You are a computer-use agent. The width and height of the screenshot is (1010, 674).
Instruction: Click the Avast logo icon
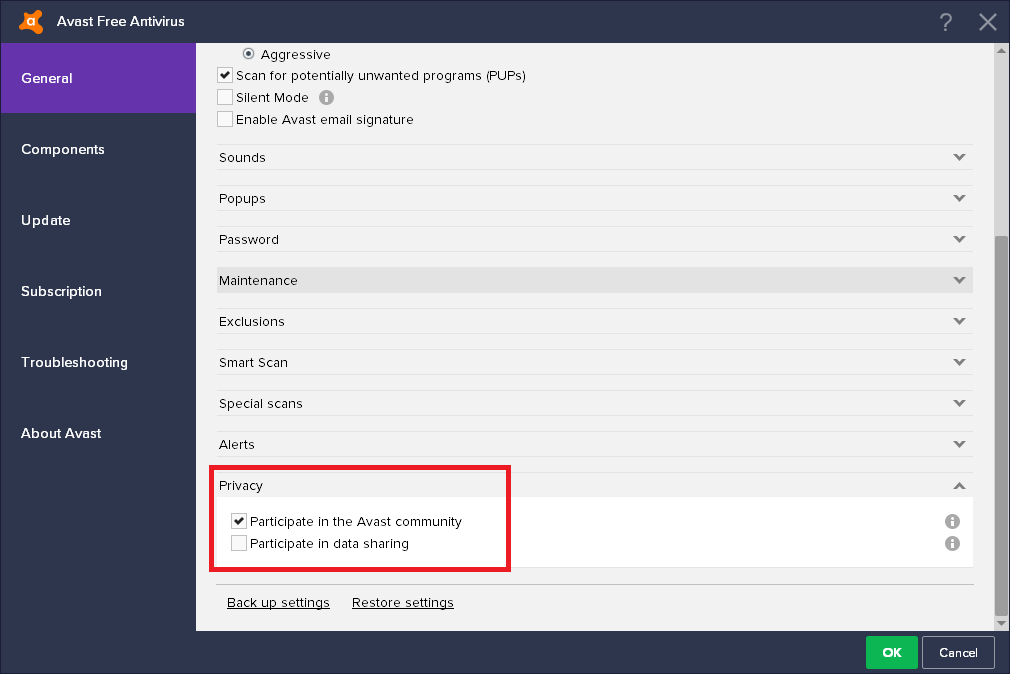pyautogui.click(x=31, y=21)
